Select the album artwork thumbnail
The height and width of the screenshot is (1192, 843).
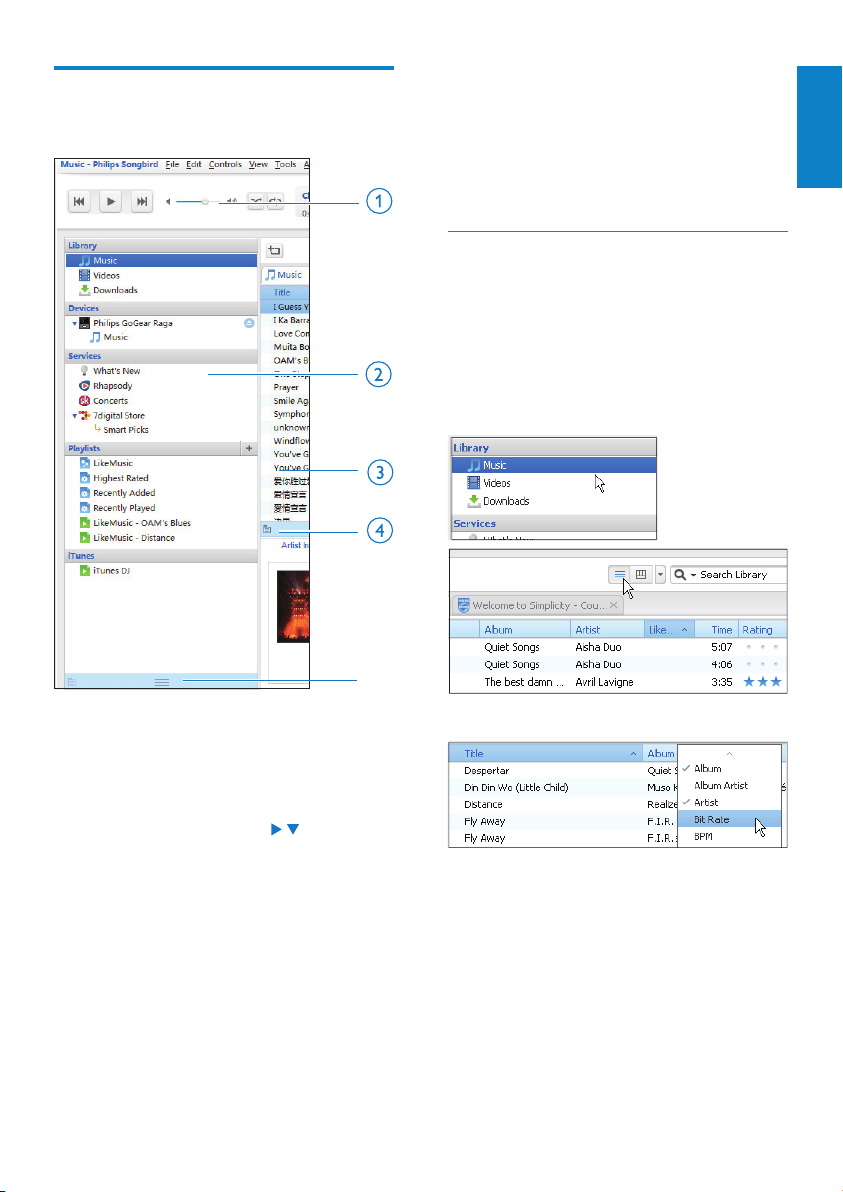[x=293, y=606]
